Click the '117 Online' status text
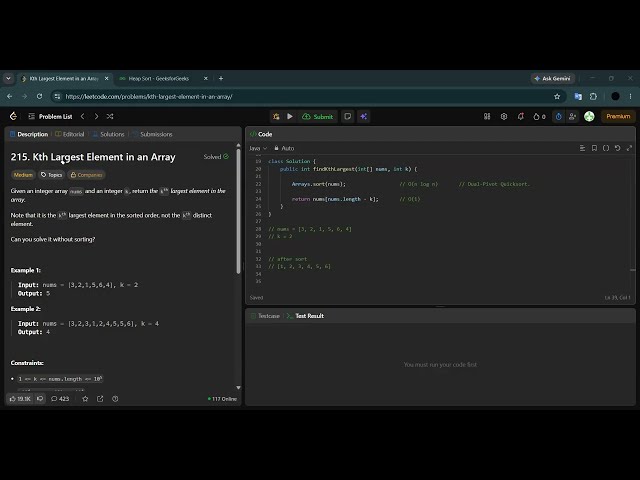The image size is (640, 480). [x=222, y=399]
